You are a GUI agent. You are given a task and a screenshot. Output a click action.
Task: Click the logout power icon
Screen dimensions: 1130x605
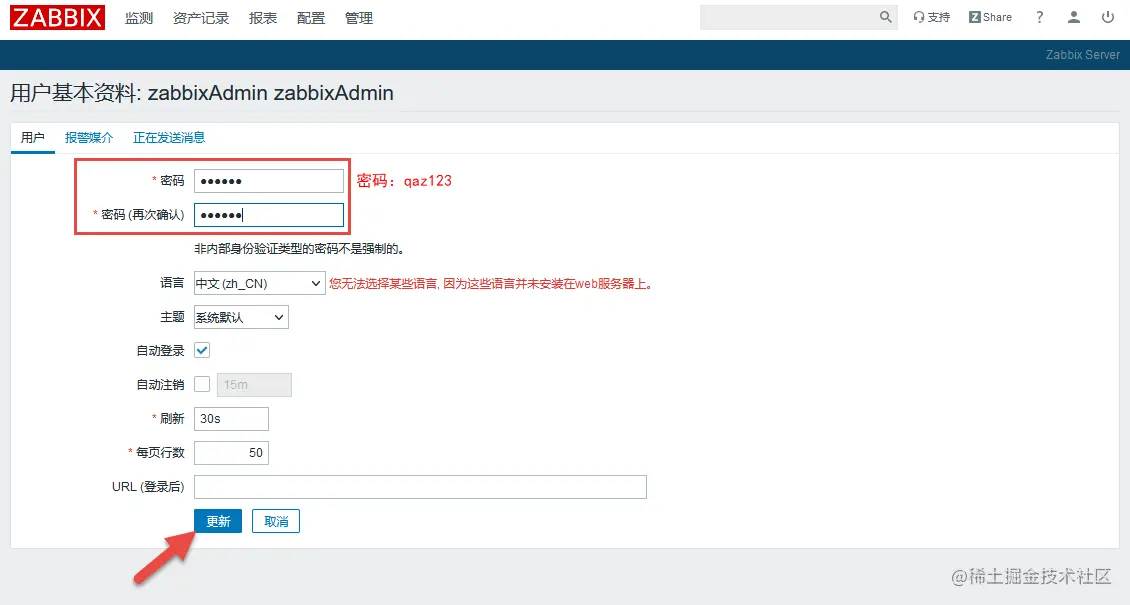(x=1109, y=17)
